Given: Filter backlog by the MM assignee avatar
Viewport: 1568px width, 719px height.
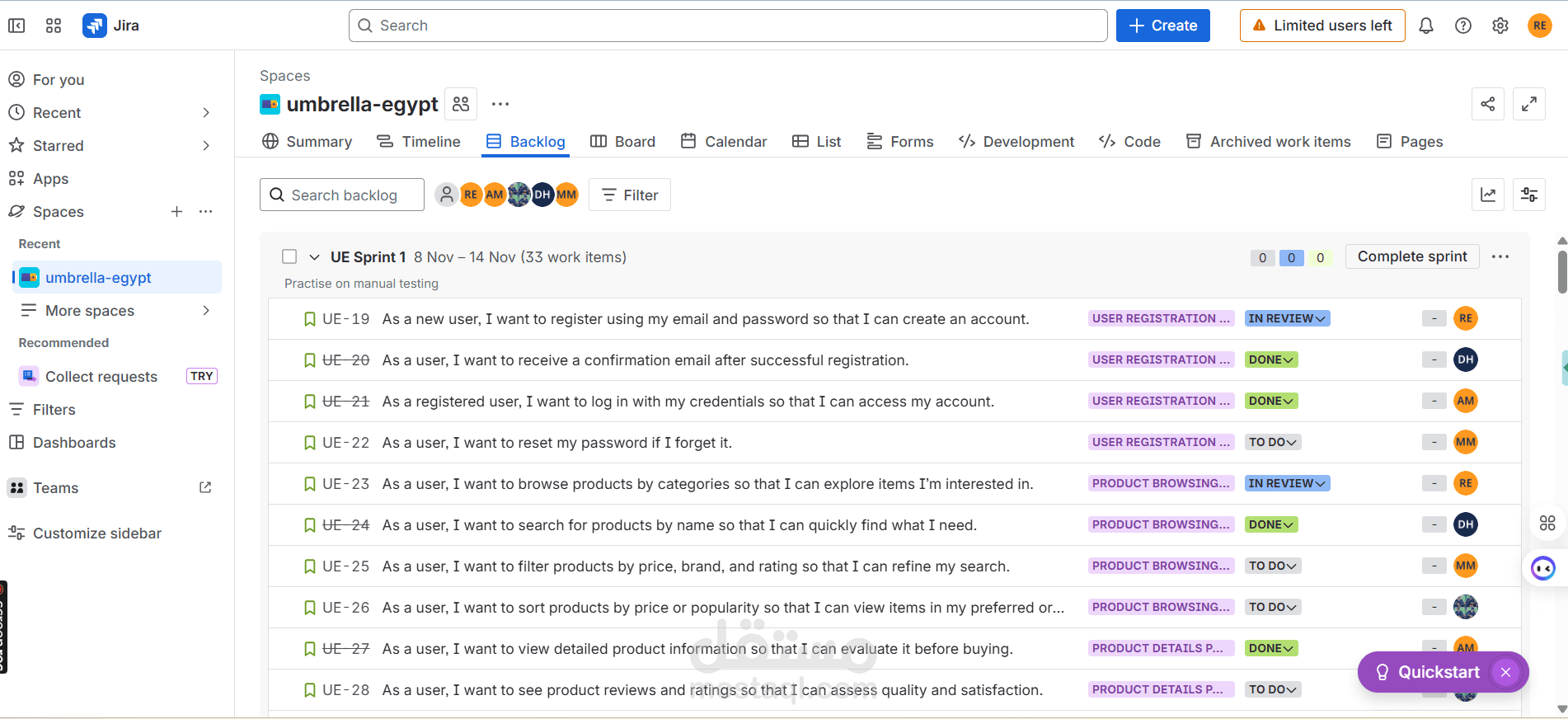Looking at the screenshot, I should (566, 195).
